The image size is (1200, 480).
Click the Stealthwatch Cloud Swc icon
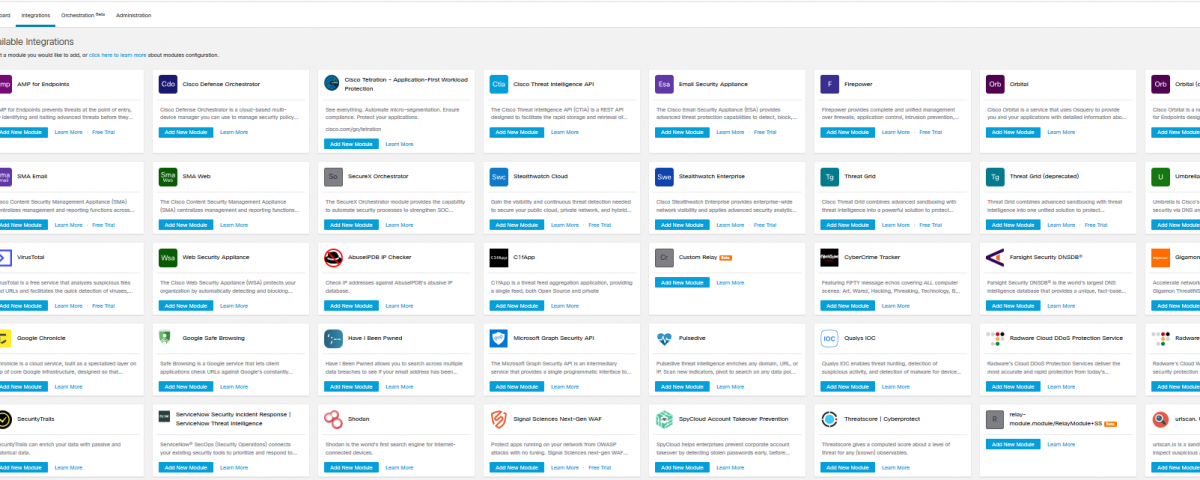[498, 176]
